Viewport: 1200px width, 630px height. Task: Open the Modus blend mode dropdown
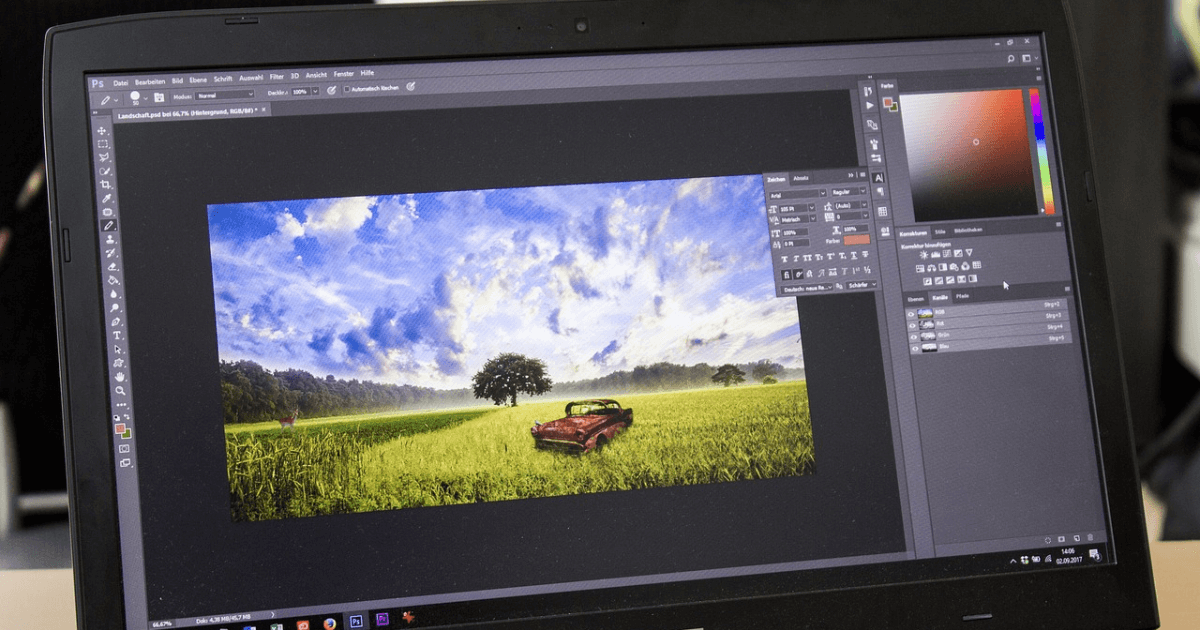[226, 95]
